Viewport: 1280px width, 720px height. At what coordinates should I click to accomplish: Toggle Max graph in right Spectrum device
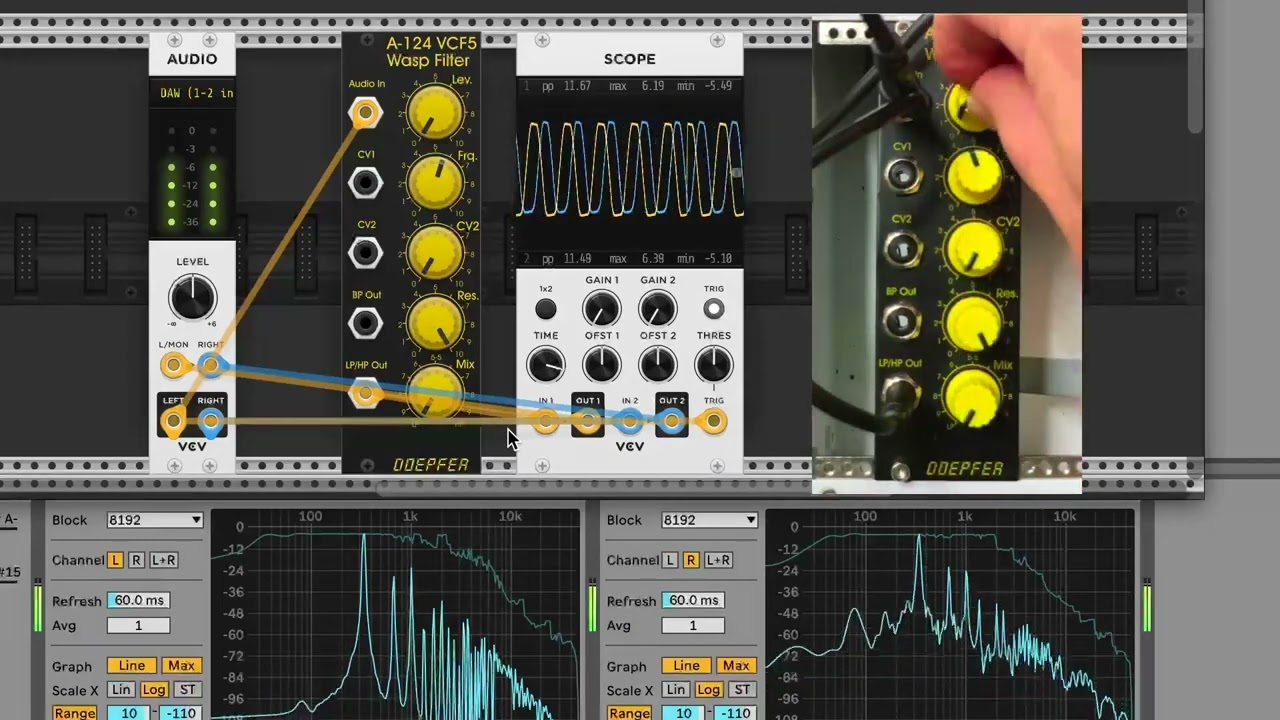coord(735,666)
